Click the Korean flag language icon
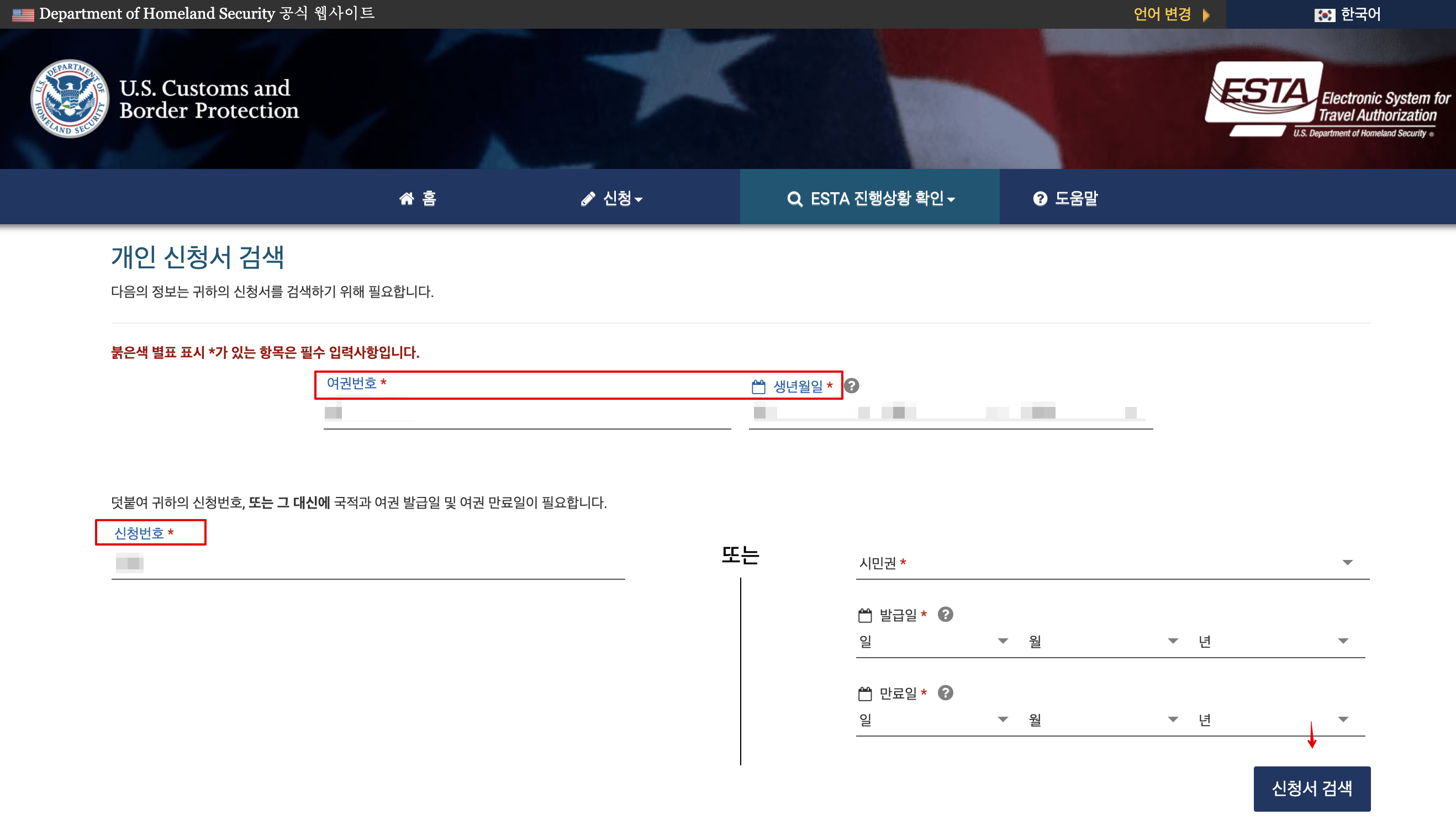The width and height of the screenshot is (1456, 836). (x=1324, y=14)
